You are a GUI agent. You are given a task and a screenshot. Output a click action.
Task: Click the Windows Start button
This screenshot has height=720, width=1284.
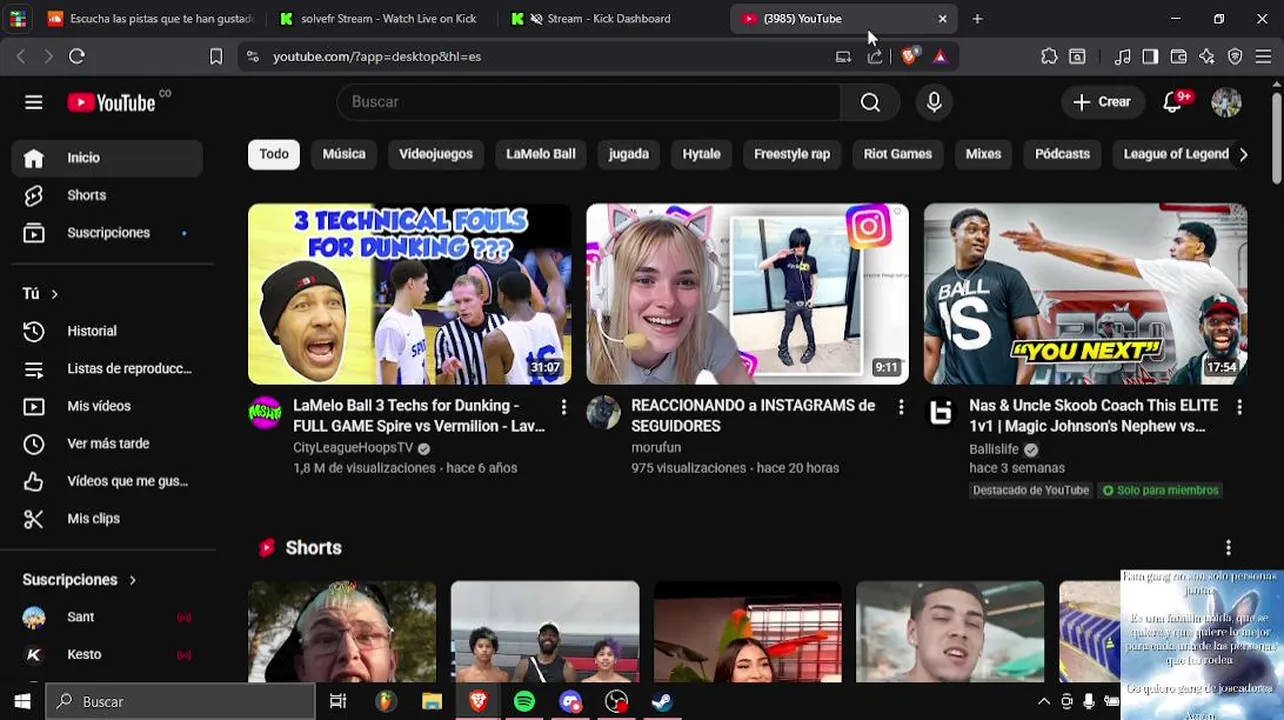[x=22, y=702]
